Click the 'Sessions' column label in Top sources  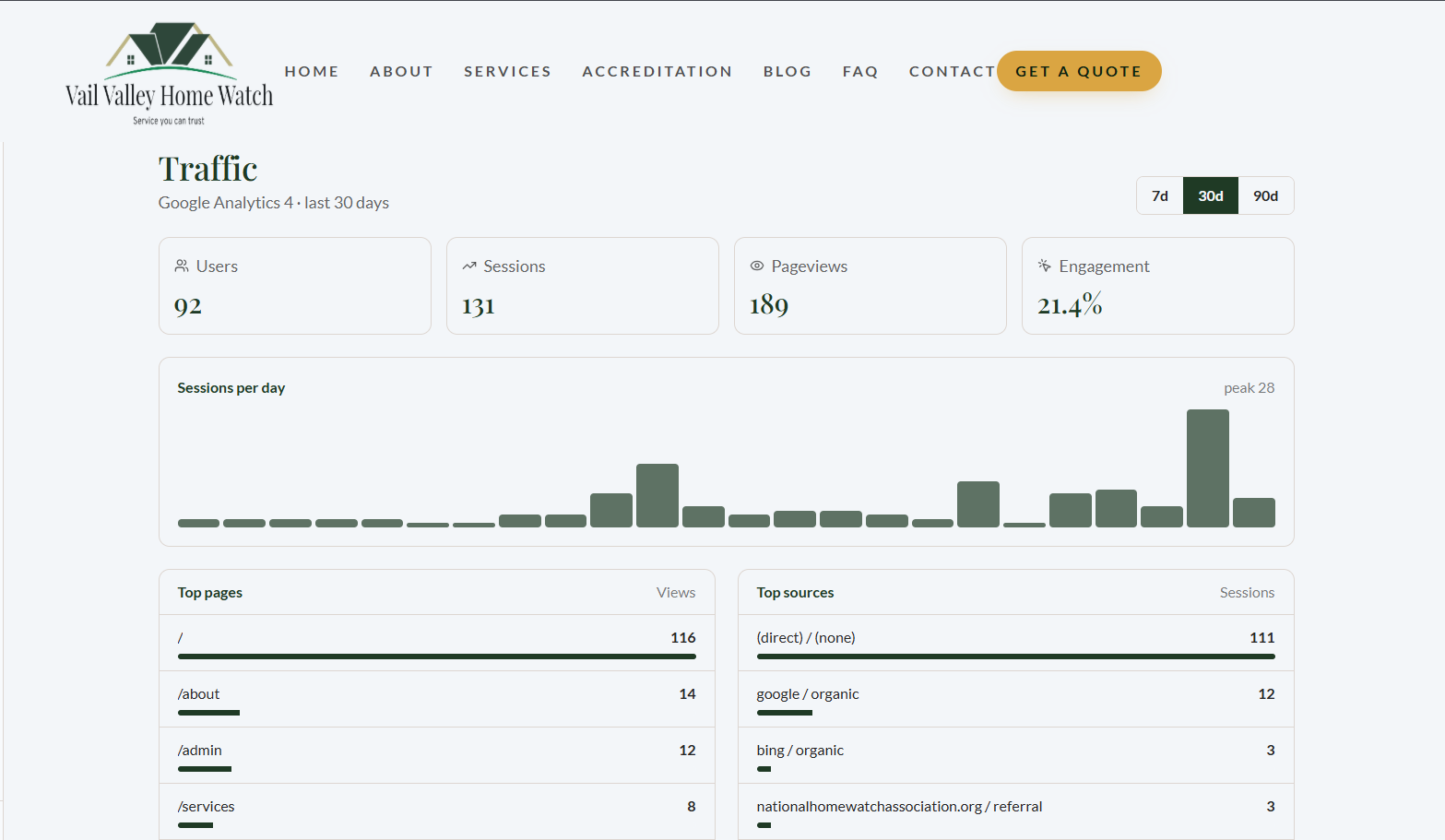pos(1247,593)
